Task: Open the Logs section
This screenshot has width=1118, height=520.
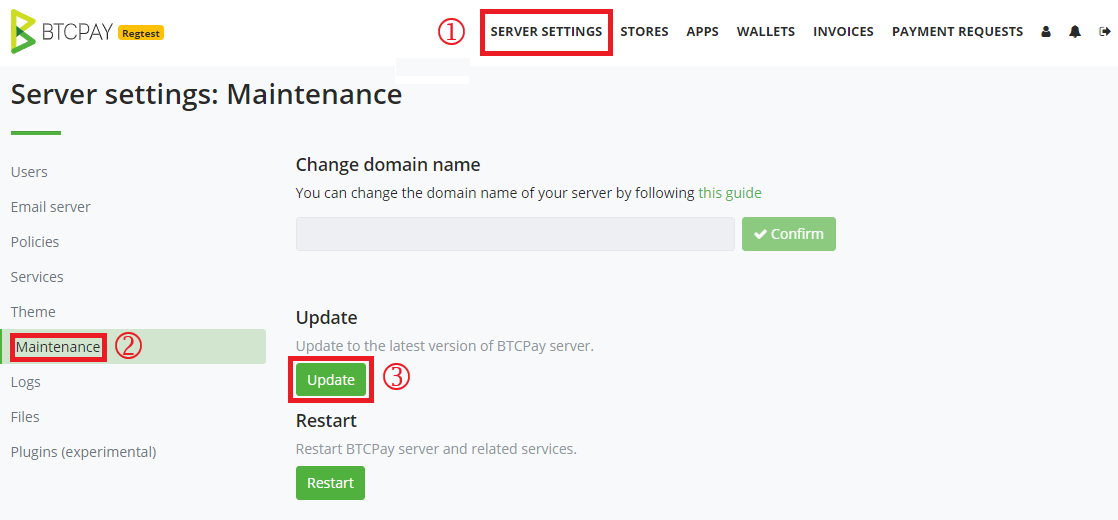Action: coord(26,382)
